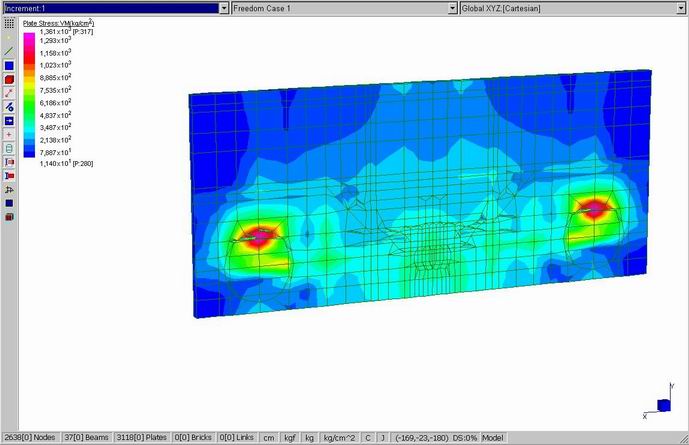Click the minimum value 1,140x10^1 [P:280]
Screen dimensions: 689x445
pos(66,163)
